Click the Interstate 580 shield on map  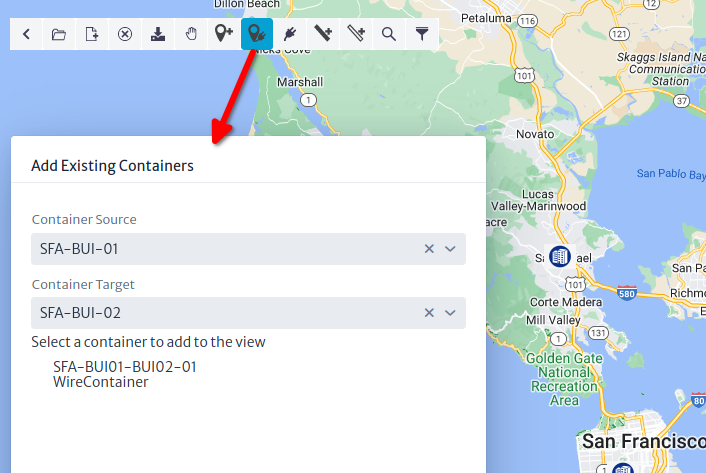(626, 293)
